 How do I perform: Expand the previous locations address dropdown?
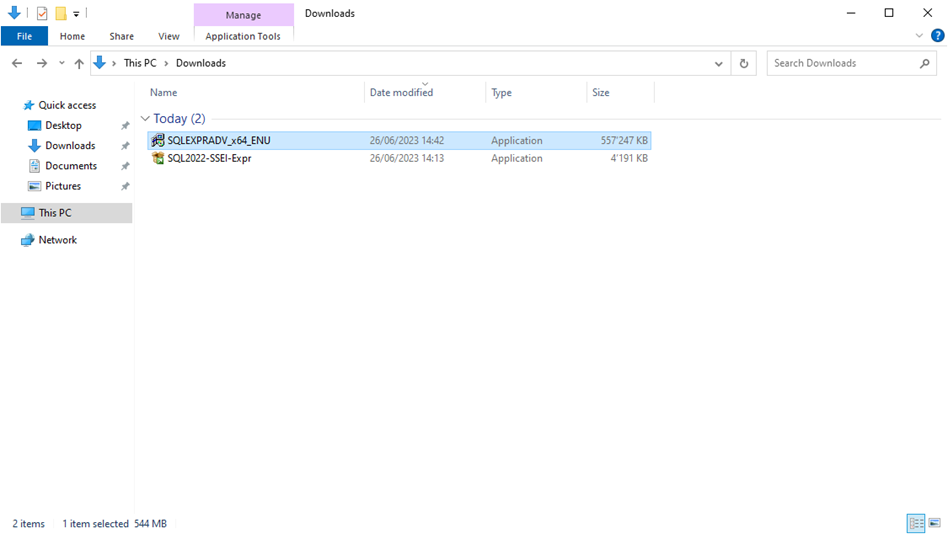click(718, 63)
